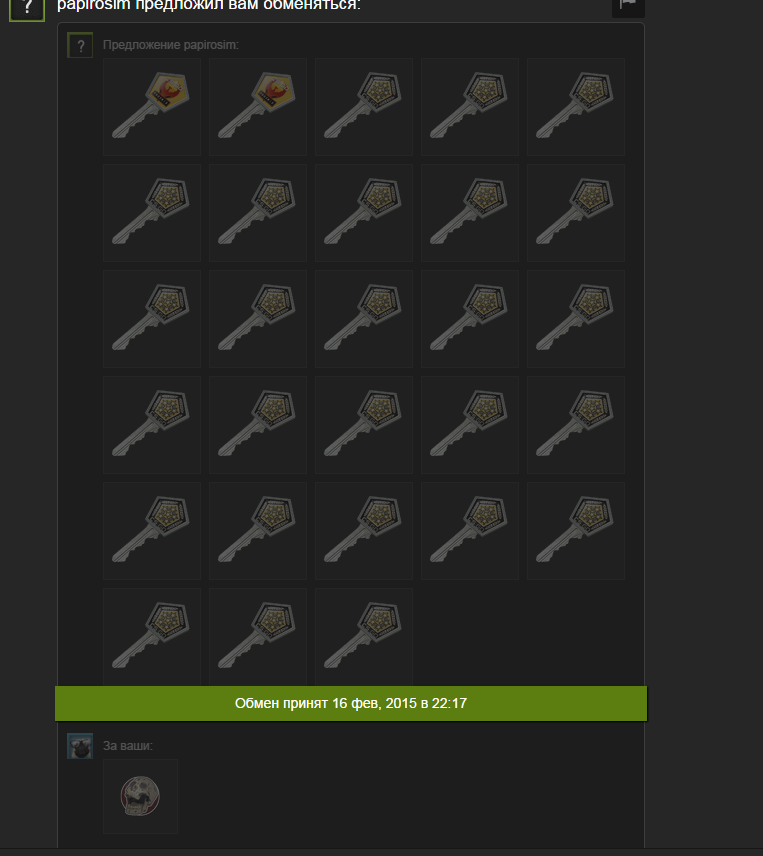This screenshot has height=856, width=763.
Task: Click the fourth key in the second row
Action: (469, 212)
